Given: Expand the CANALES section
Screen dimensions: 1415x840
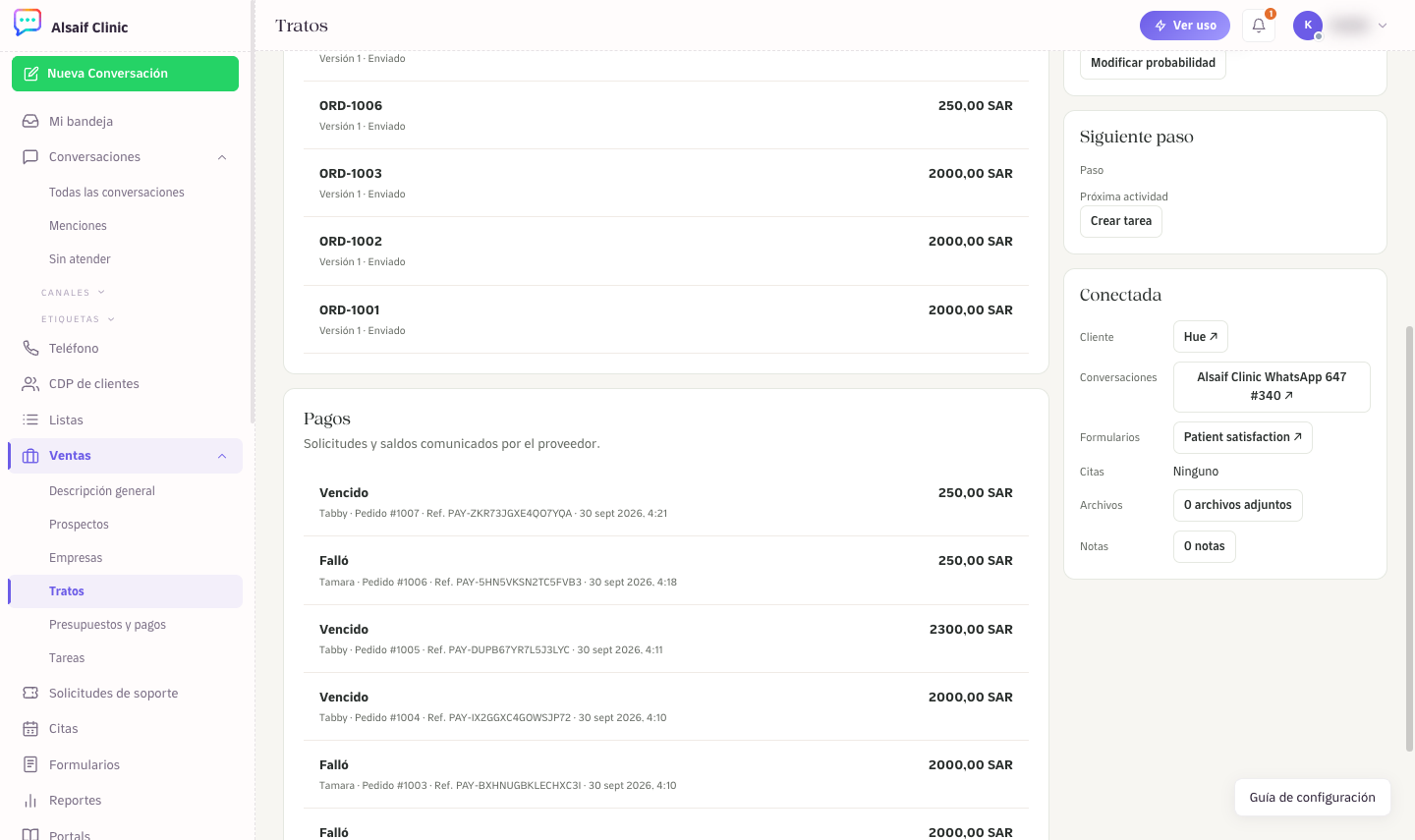Looking at the screenshot, I should coord(73,293).
